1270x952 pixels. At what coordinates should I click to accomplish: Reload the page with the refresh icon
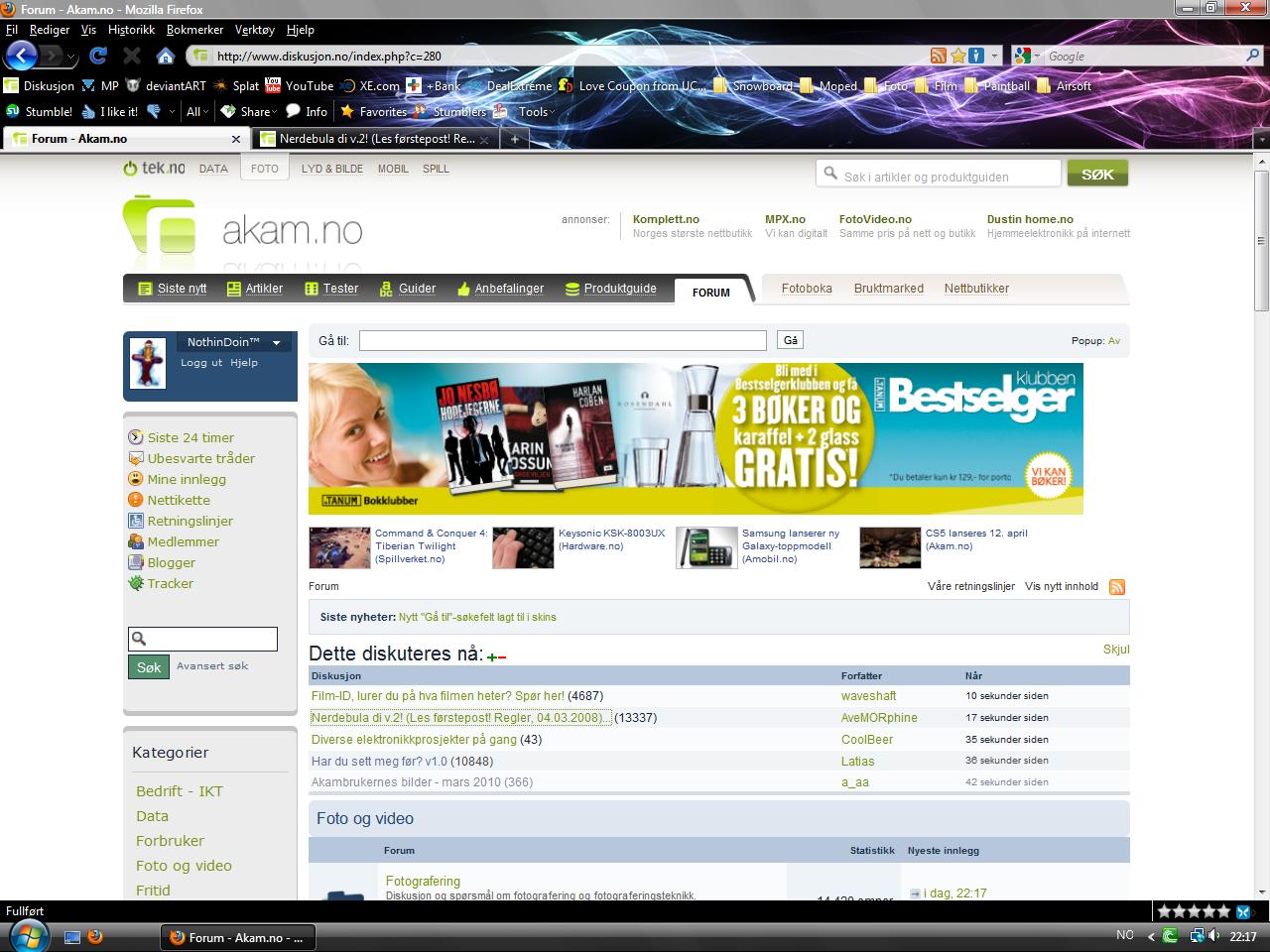pyautogui.click(x=97, y=56)
